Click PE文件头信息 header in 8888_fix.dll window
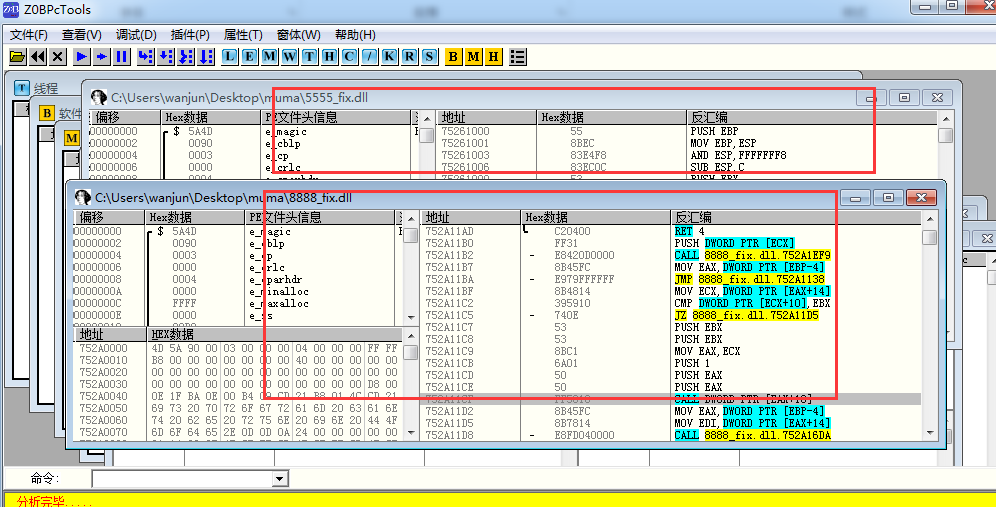The height and width of the screenshot is (507, 996). 320,217
